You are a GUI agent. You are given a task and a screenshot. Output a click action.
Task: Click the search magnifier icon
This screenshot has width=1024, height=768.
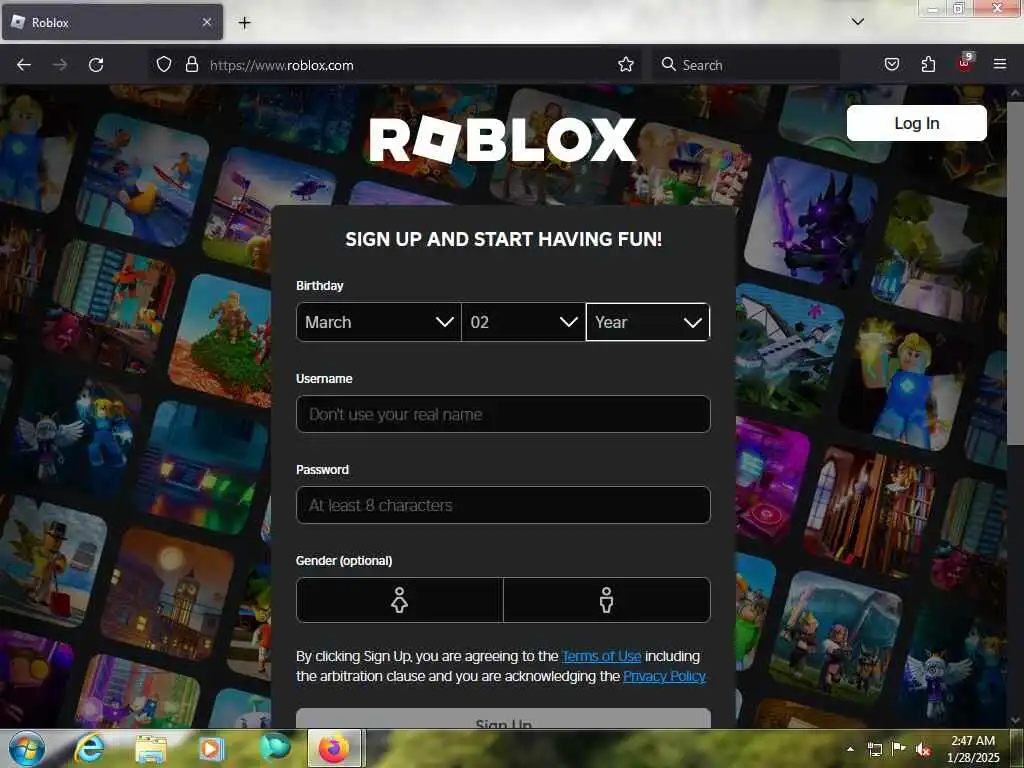(668, 64)
